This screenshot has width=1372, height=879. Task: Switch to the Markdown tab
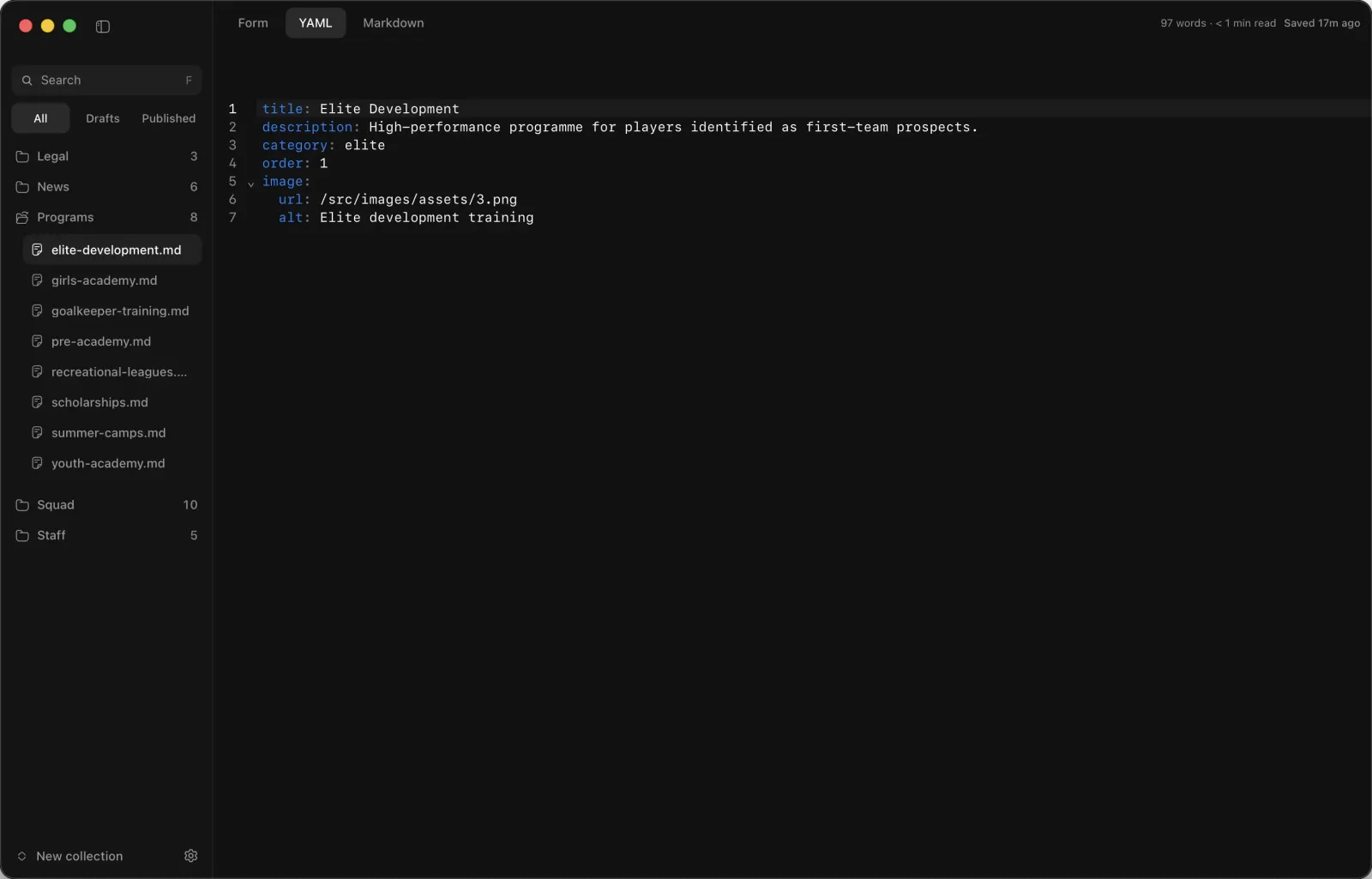tap(394, 23)
